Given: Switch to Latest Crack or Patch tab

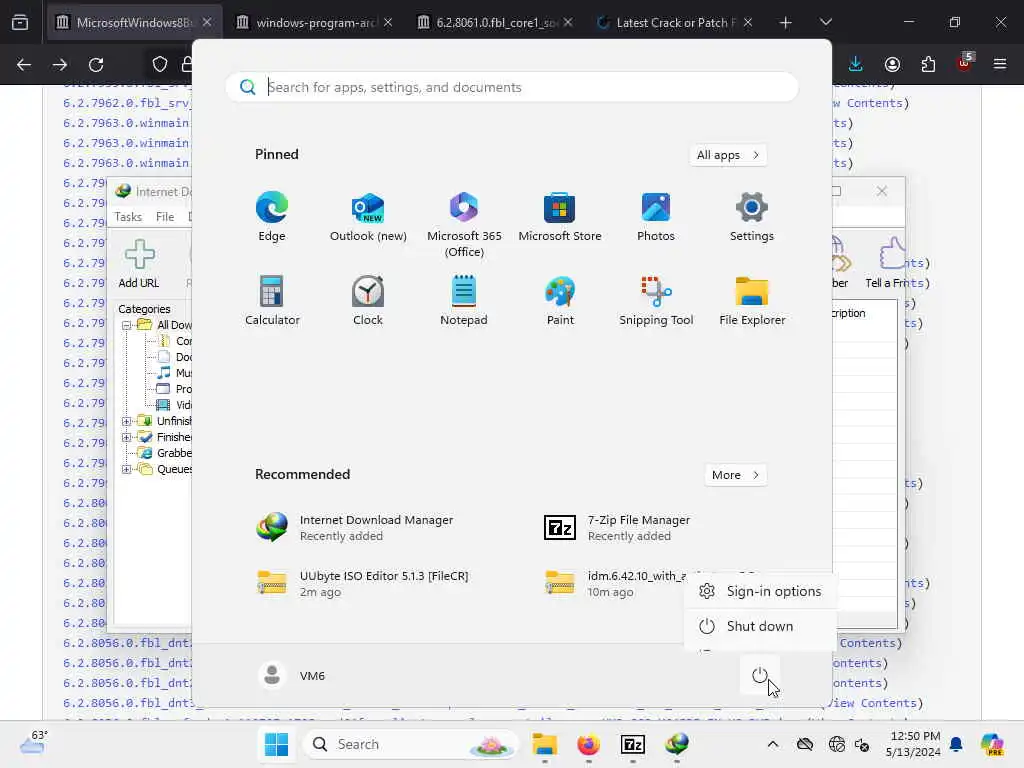Looking at the screenshot, I should 676,22.
